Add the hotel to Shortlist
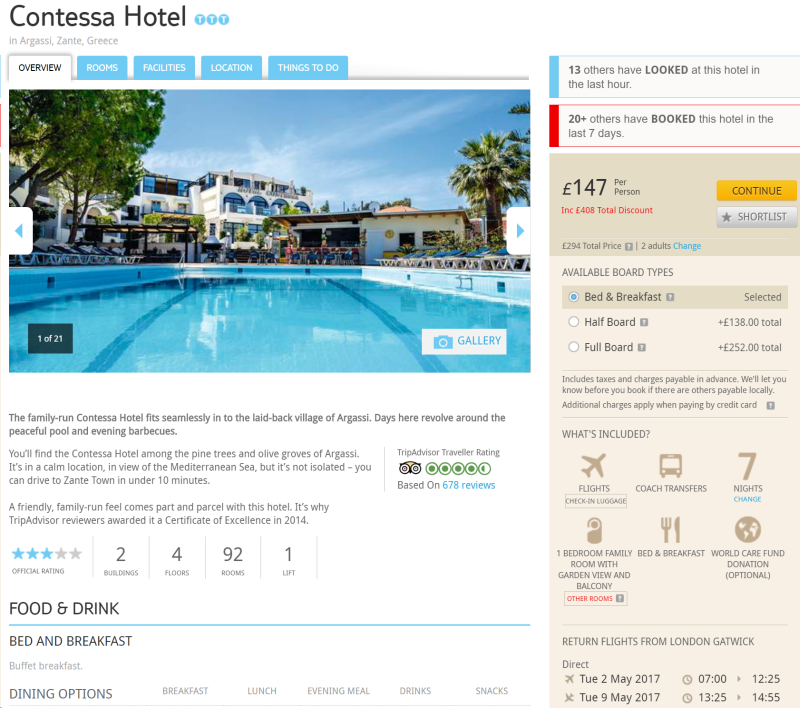 (757, 217)
